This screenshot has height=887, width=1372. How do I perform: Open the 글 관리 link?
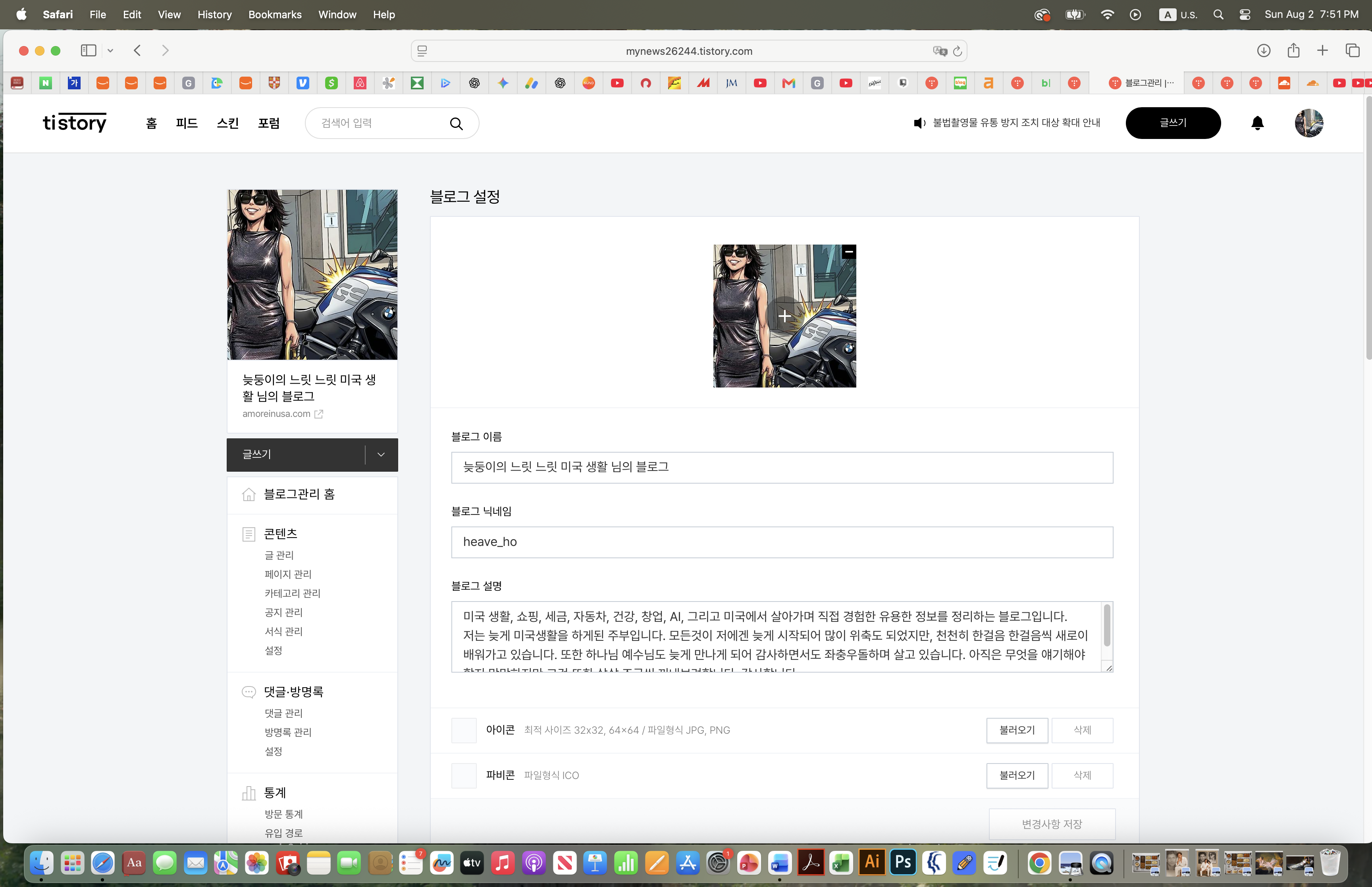pos(279,555)
